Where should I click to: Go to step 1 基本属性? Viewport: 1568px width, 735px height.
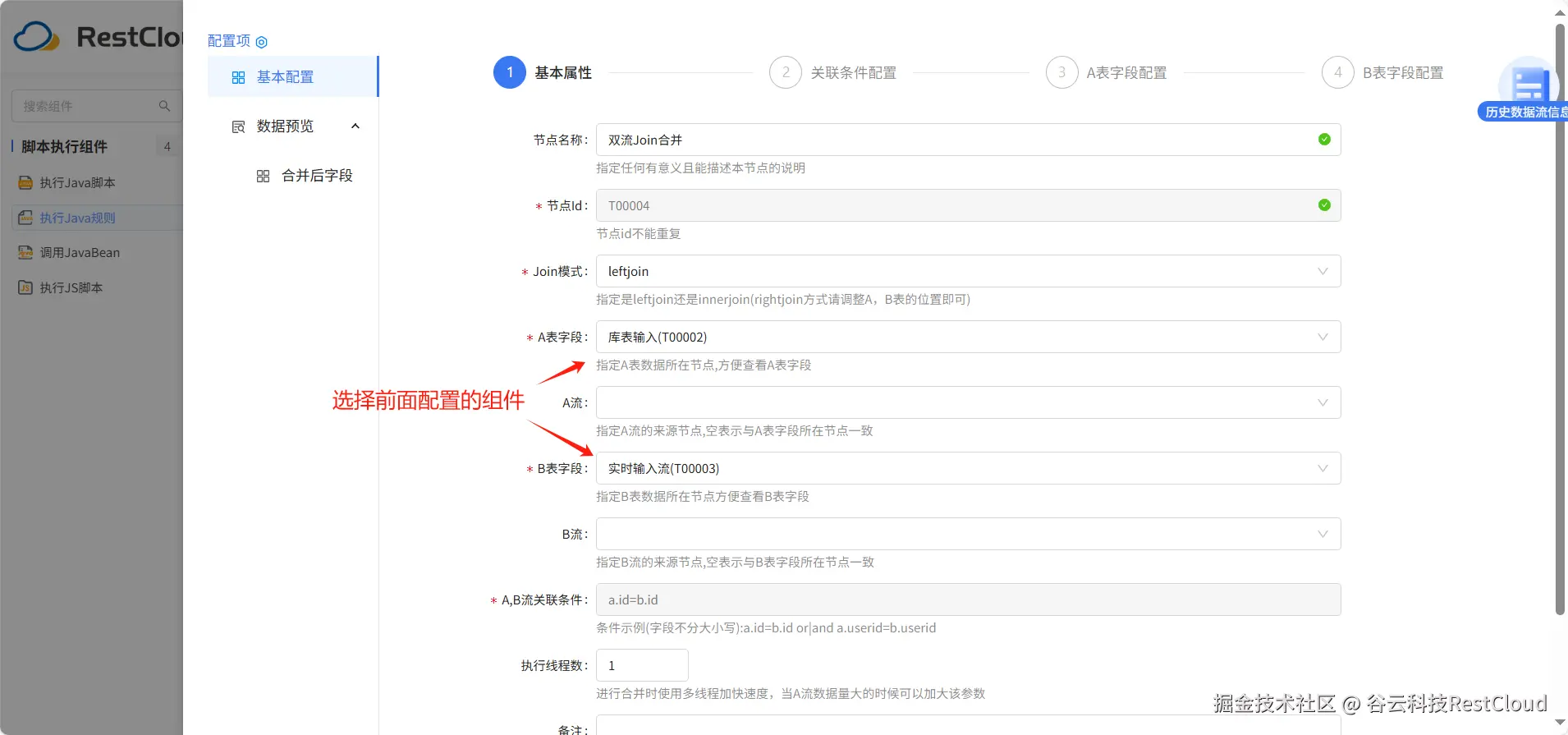coord(543,72)
